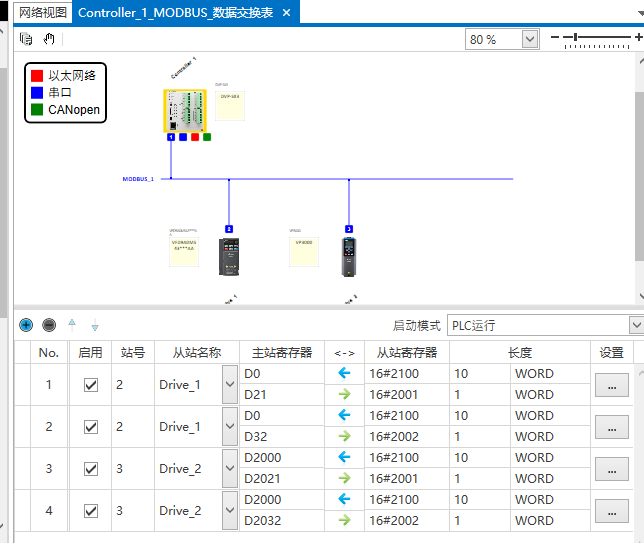The width and height of the screenshot is (644, 543).
Task: Open slave name dropdown for row 2 Drive_1
Action: pos(230,426)
